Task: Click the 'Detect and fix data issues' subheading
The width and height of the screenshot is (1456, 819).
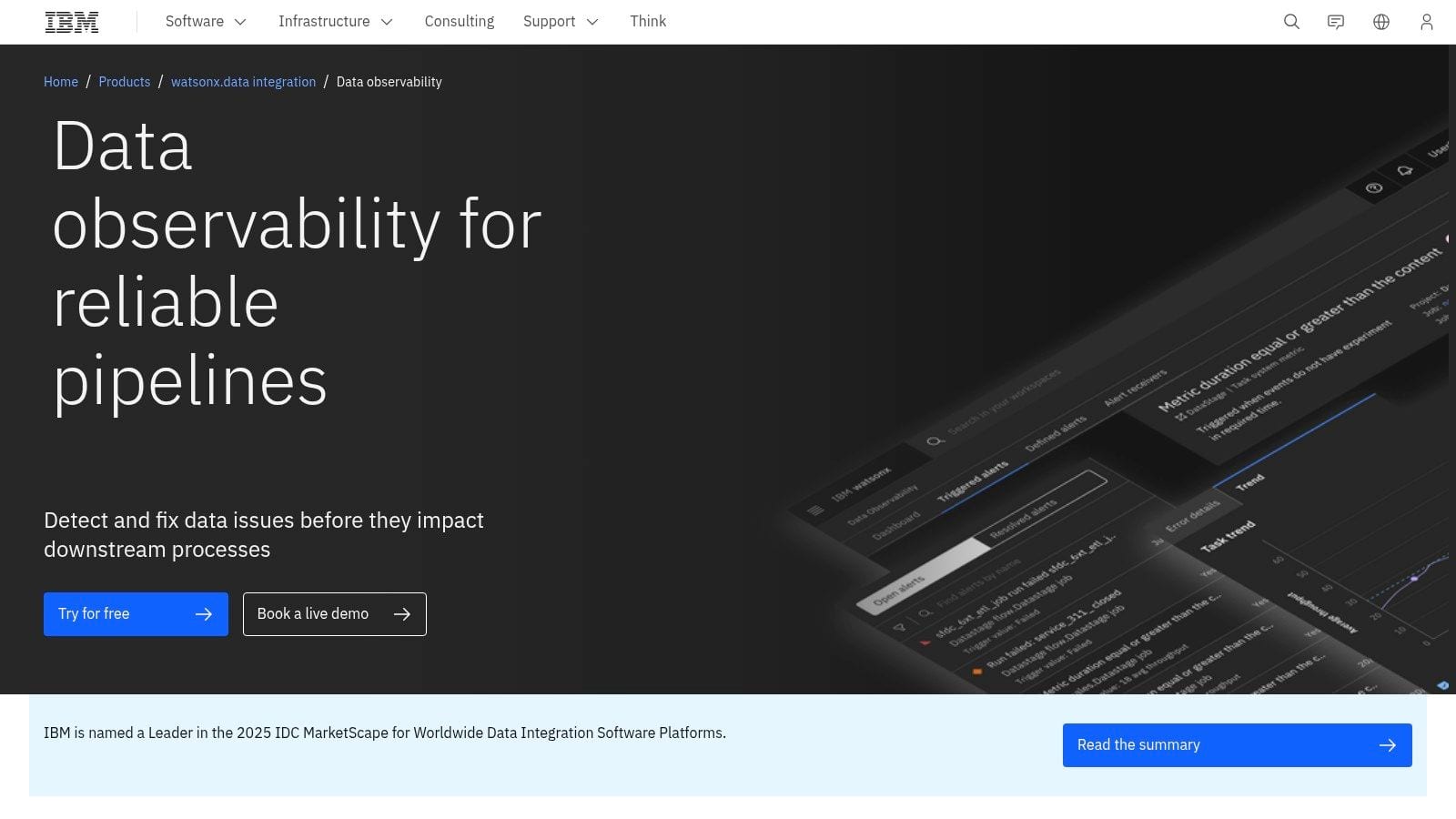Action: pyautogui.click(x=264, y=535)
